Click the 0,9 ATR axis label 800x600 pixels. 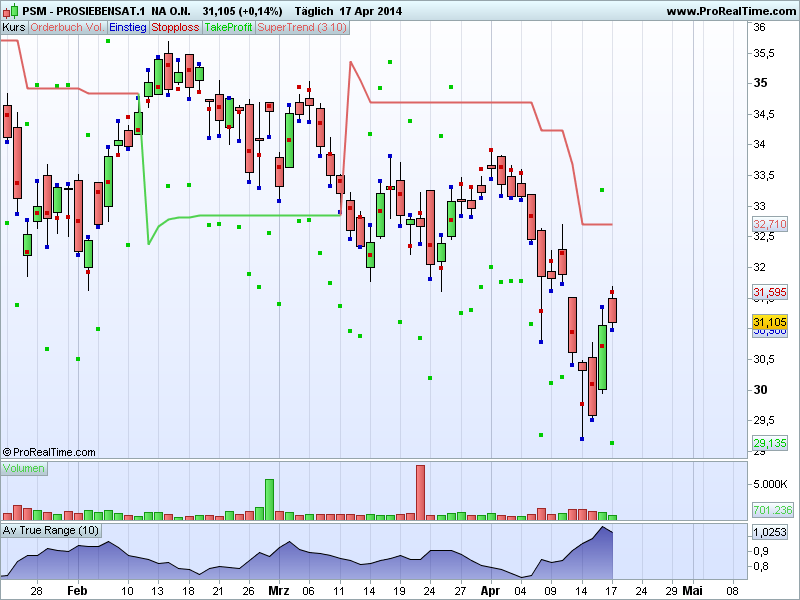761,551
